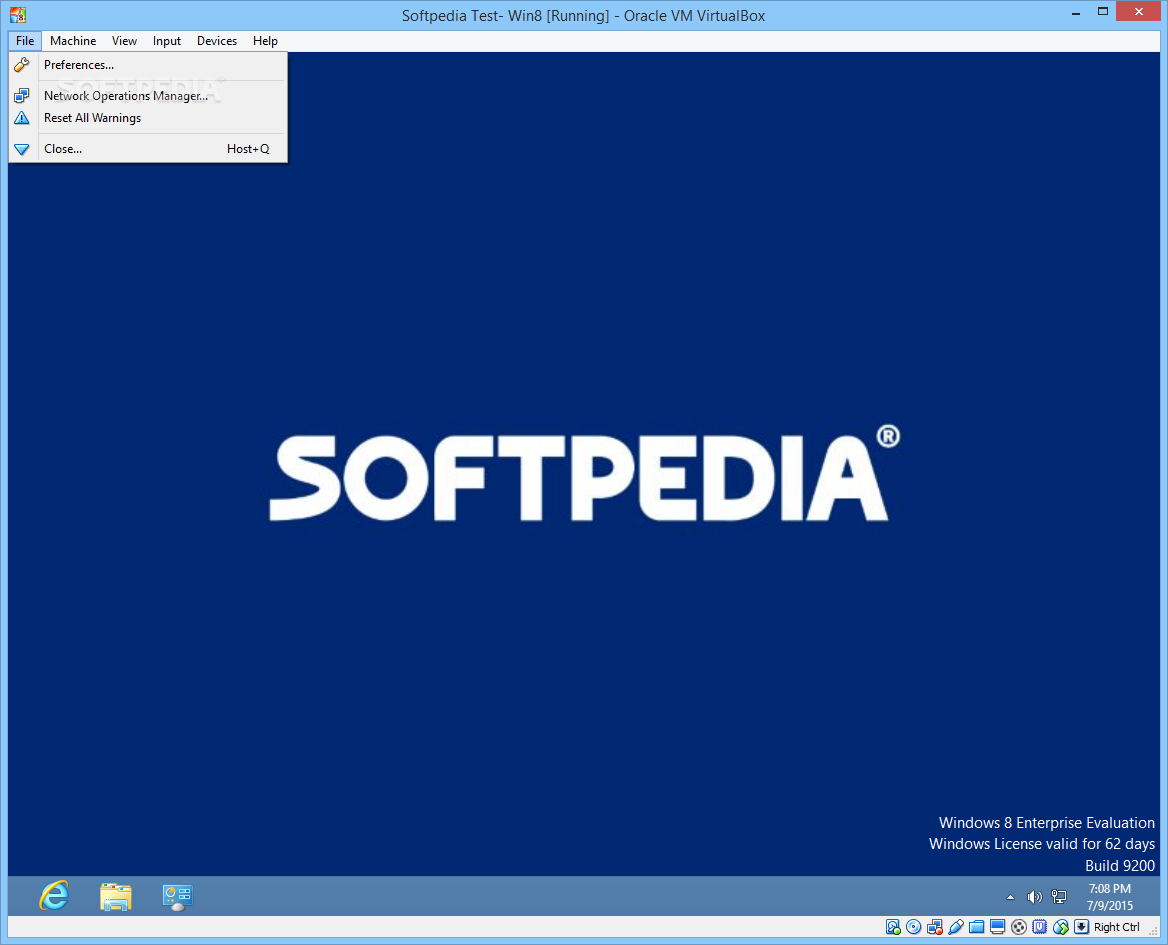Click the video capture reel indicator

[1019, 927]
